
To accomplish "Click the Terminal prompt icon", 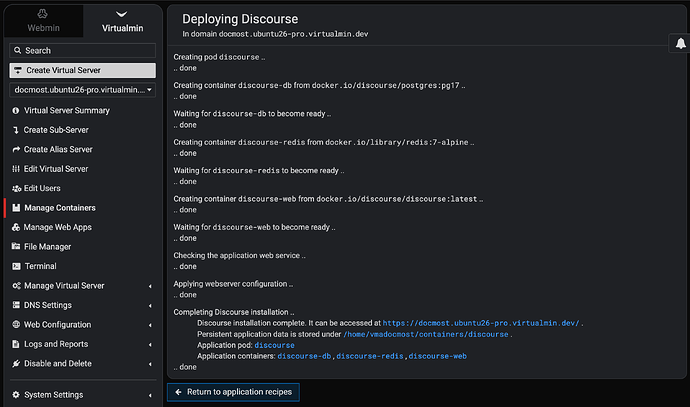I will tap(16, 266).
